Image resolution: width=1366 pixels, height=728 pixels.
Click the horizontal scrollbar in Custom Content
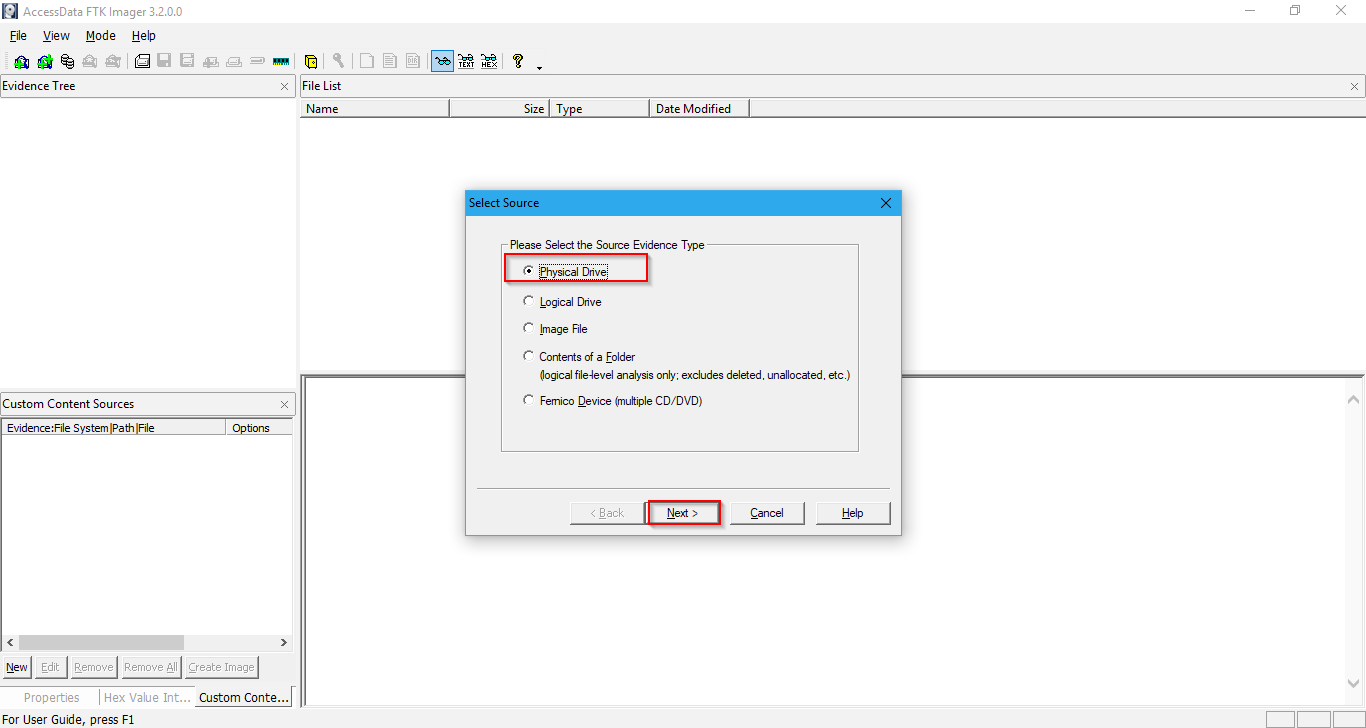pos(101,642)
